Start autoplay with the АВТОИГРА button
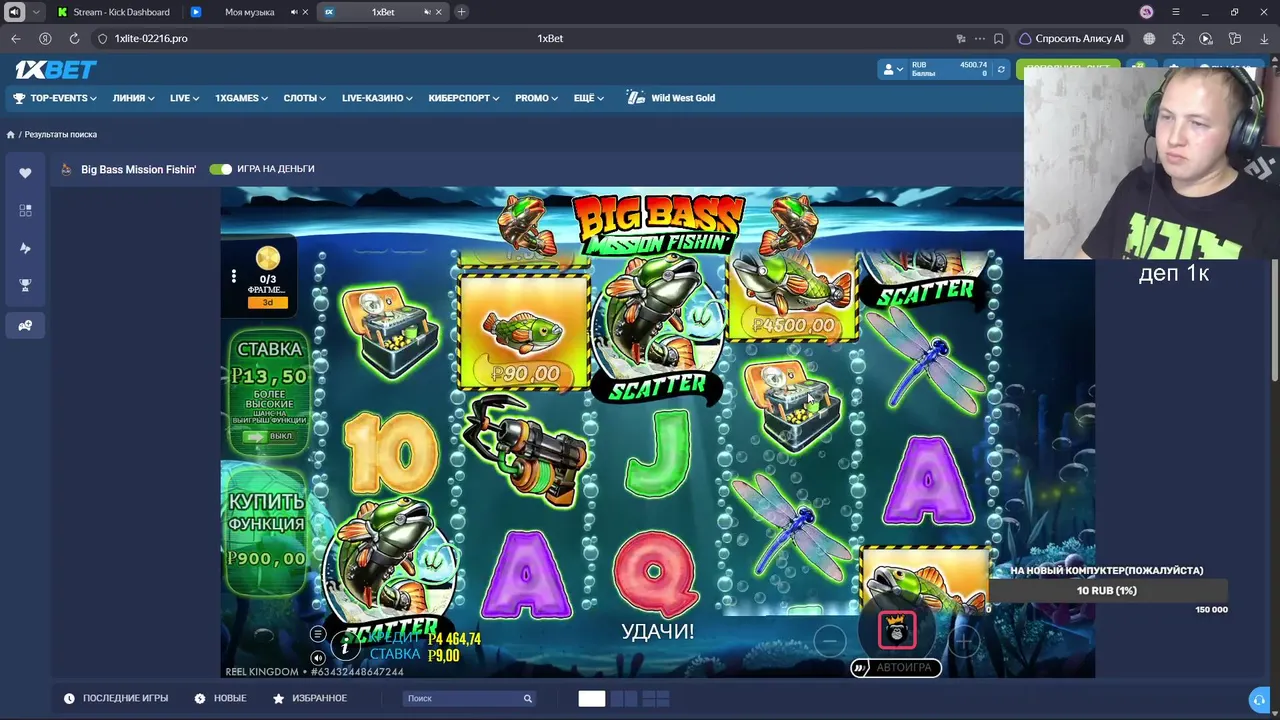Image resolution: width=1280 pixels, height=720 pixels. (x=897, y=667)
